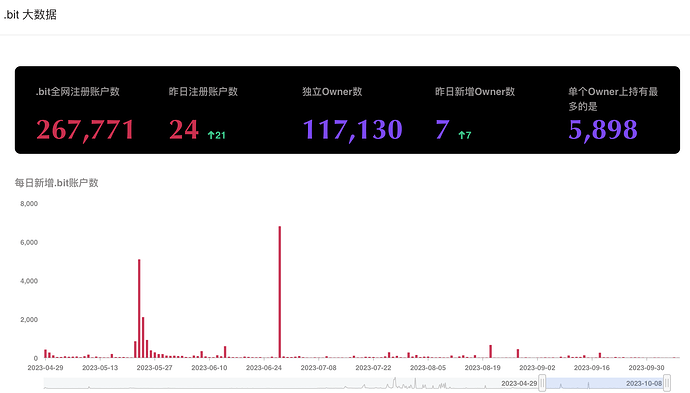The image size is (690, 393).
Task: Click the tall bar reaching about 5,000 in May
Action: tap(139, 309)
